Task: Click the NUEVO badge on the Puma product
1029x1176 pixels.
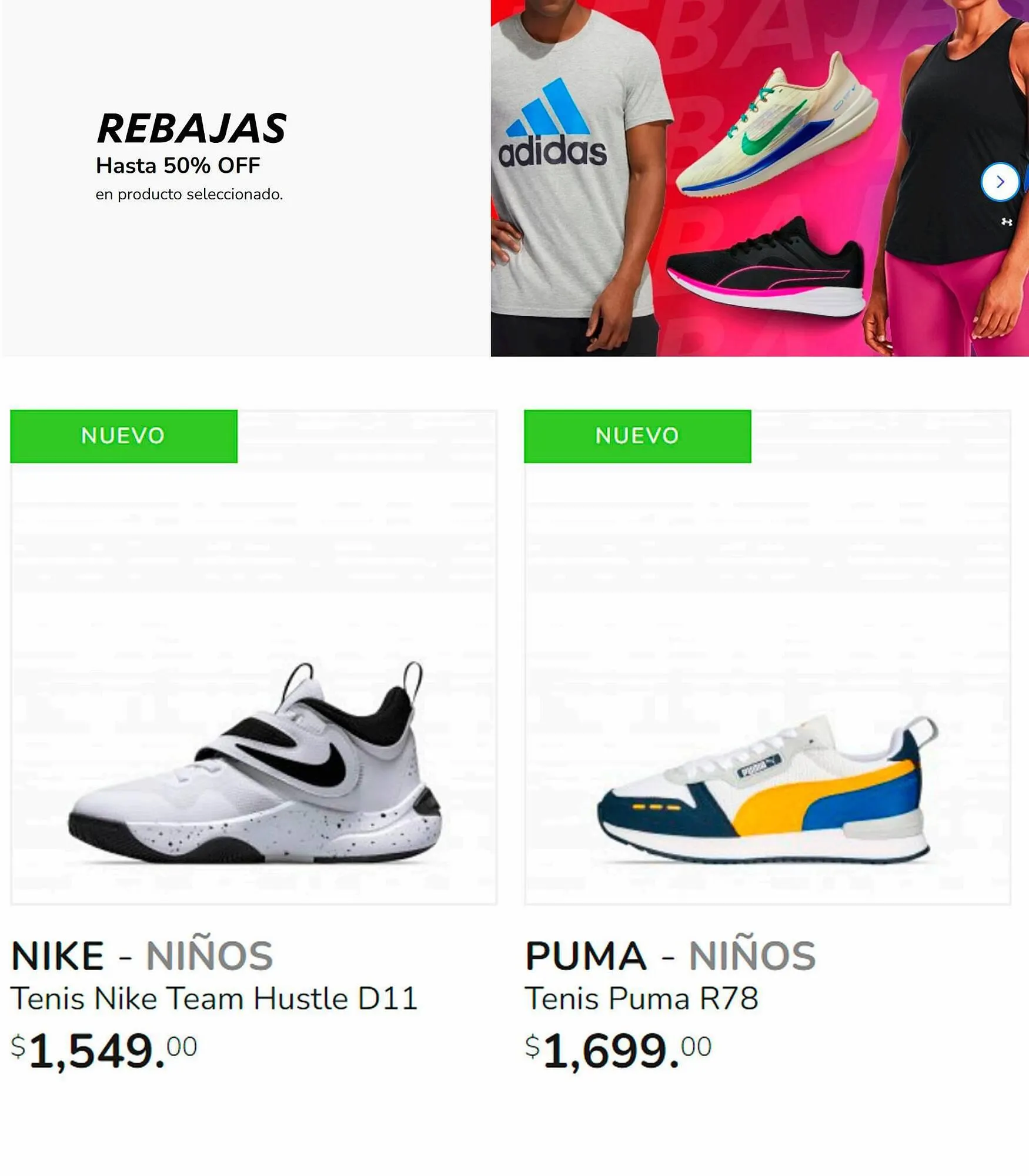Action: coord(637,436)
